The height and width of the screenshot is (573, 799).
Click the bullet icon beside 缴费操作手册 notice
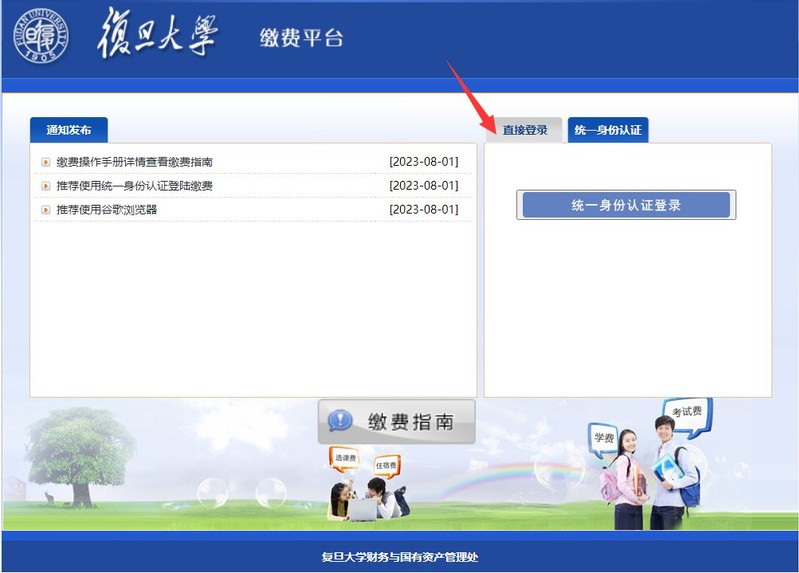pos(45,162)
